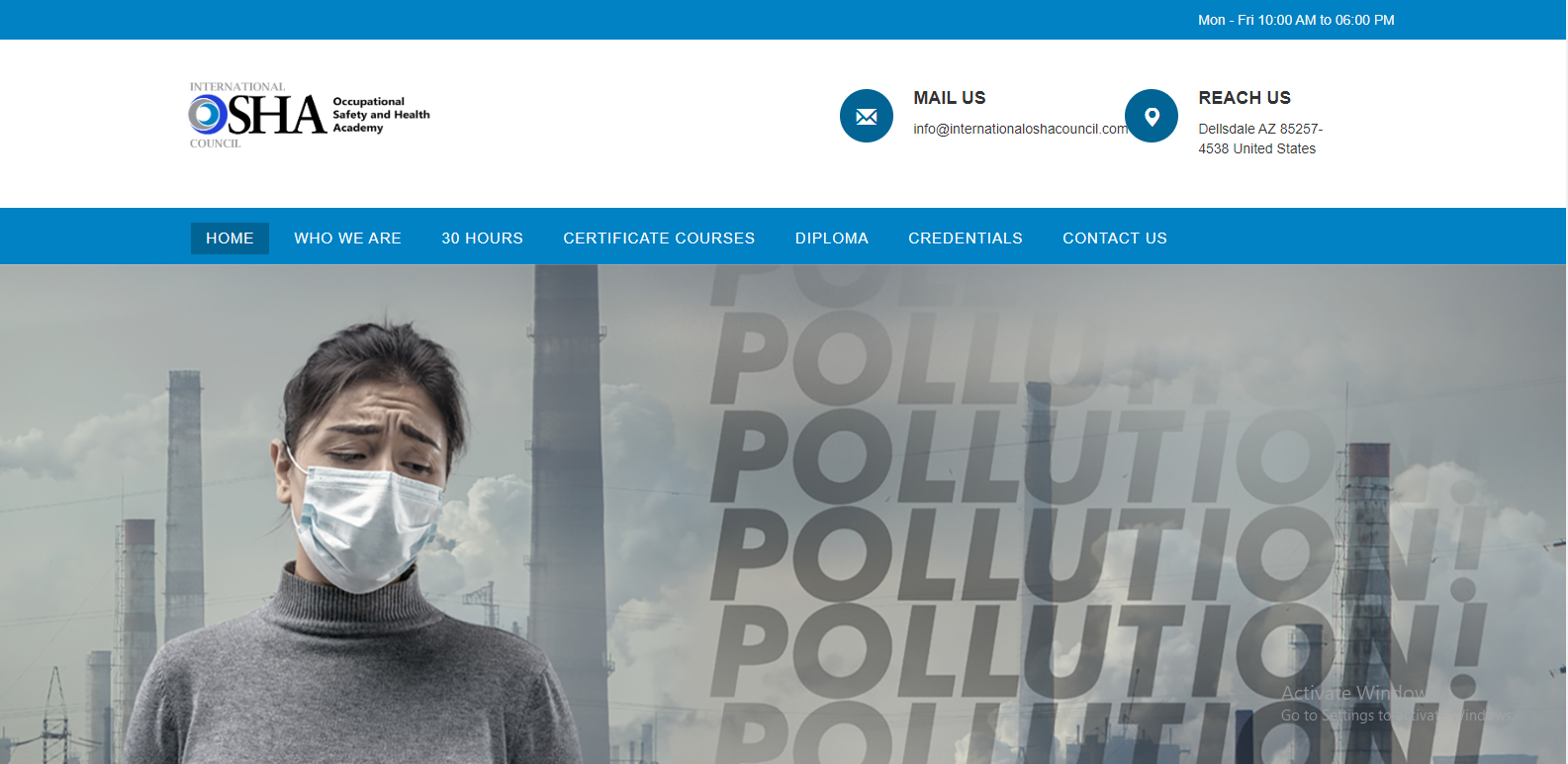1568x764 pixels.
Task: Open the CREDENTIALS page
Action: 966,239
